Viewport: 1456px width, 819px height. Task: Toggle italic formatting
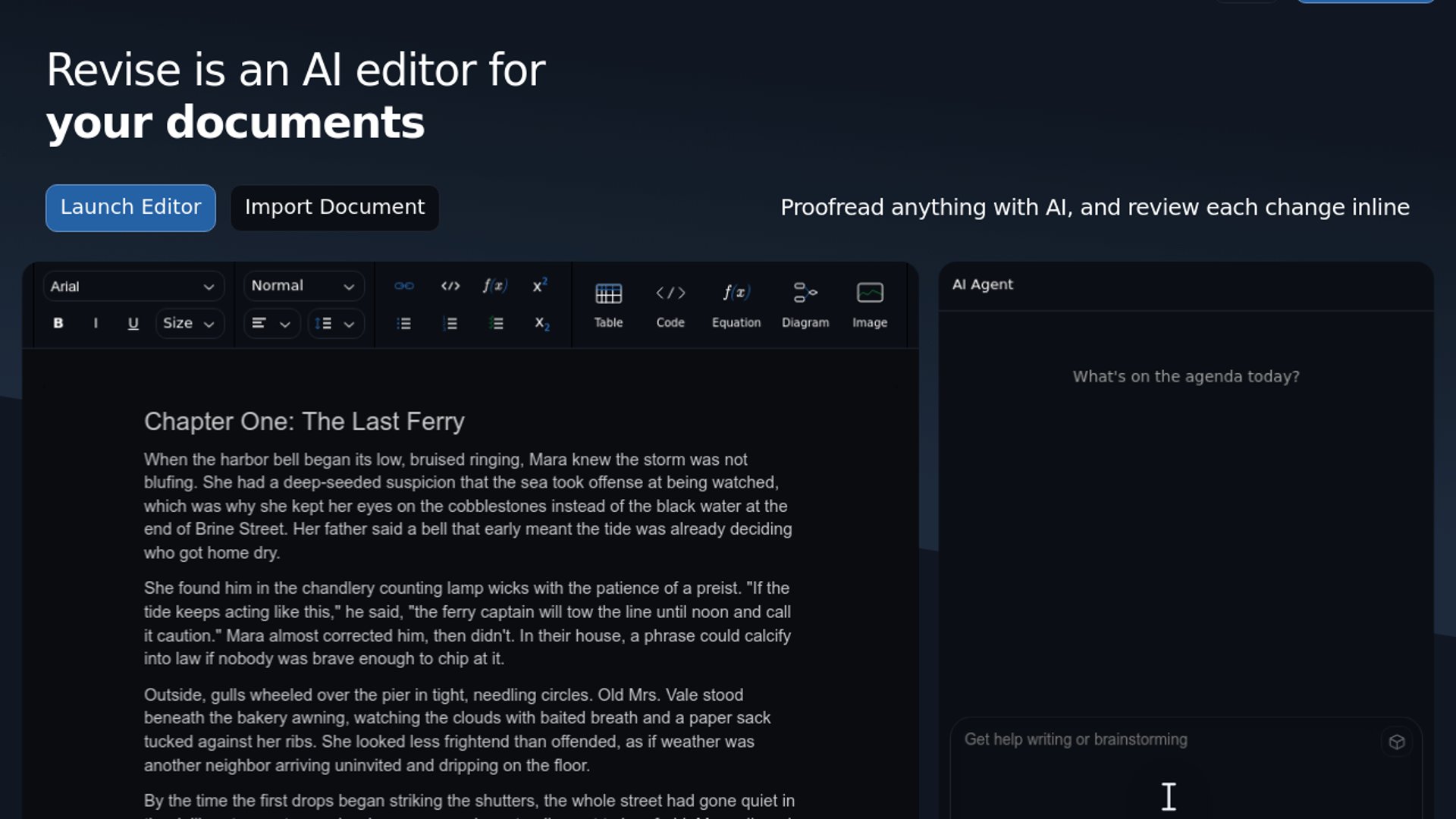click(x=96, y=323)
